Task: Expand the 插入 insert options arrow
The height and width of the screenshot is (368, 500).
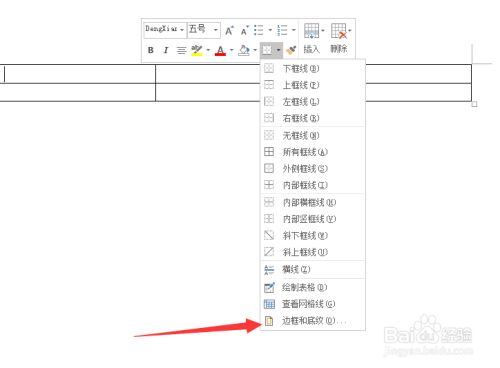Action: tap(323, 31)
